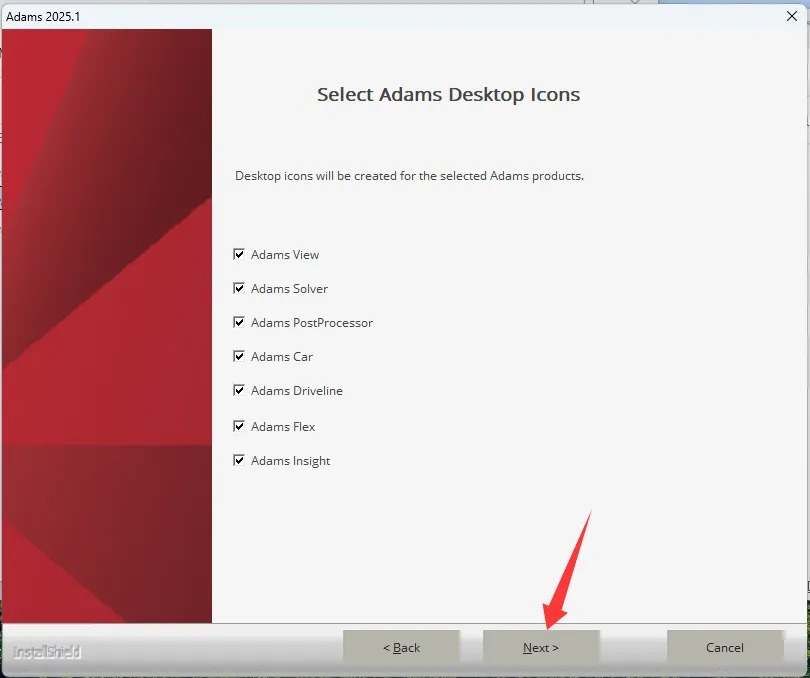Cancel the Adams installation
The image size is (810, 678).
(725, 648)
